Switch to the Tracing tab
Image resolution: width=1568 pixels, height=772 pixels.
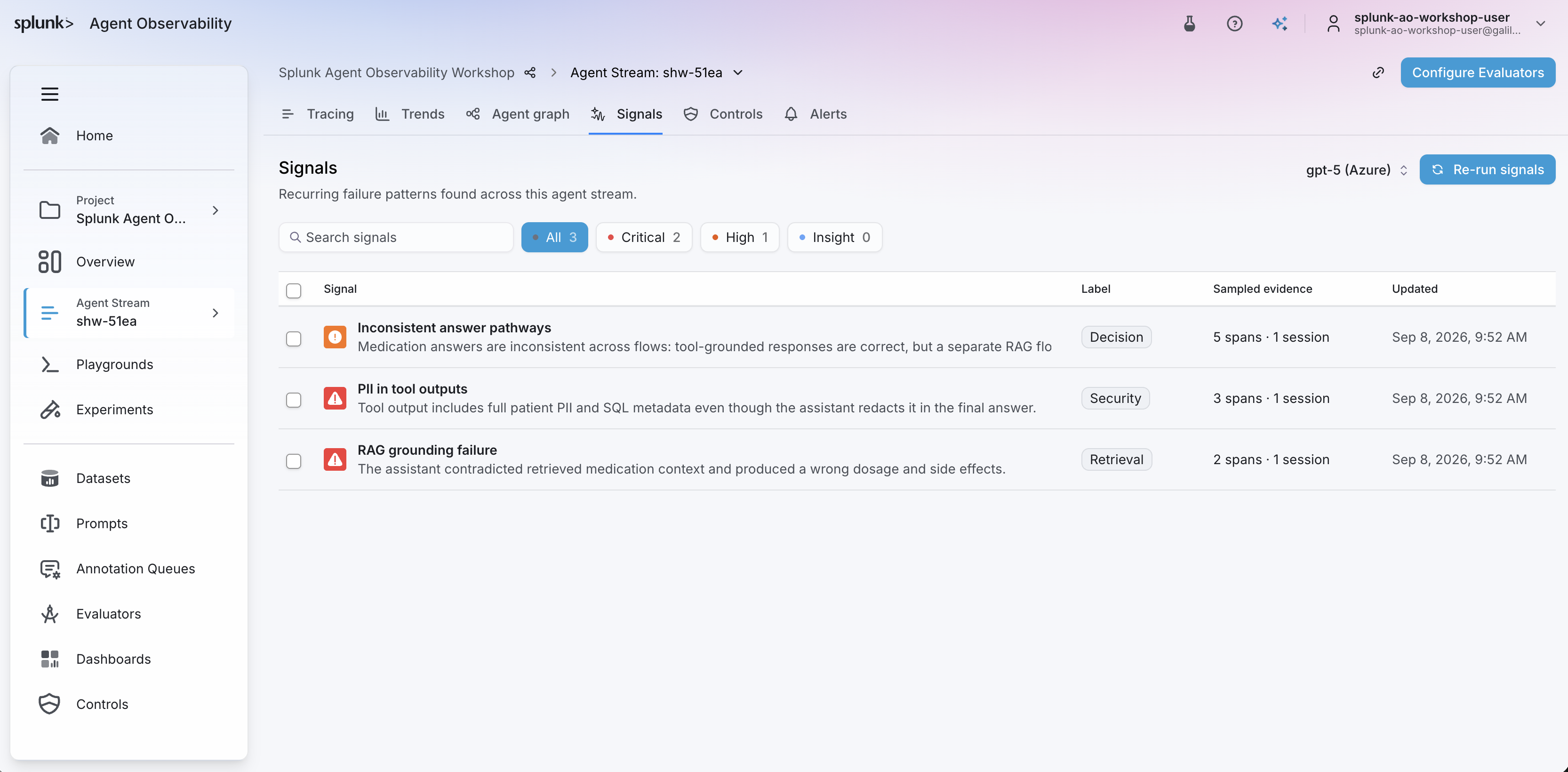pos(318,114)
